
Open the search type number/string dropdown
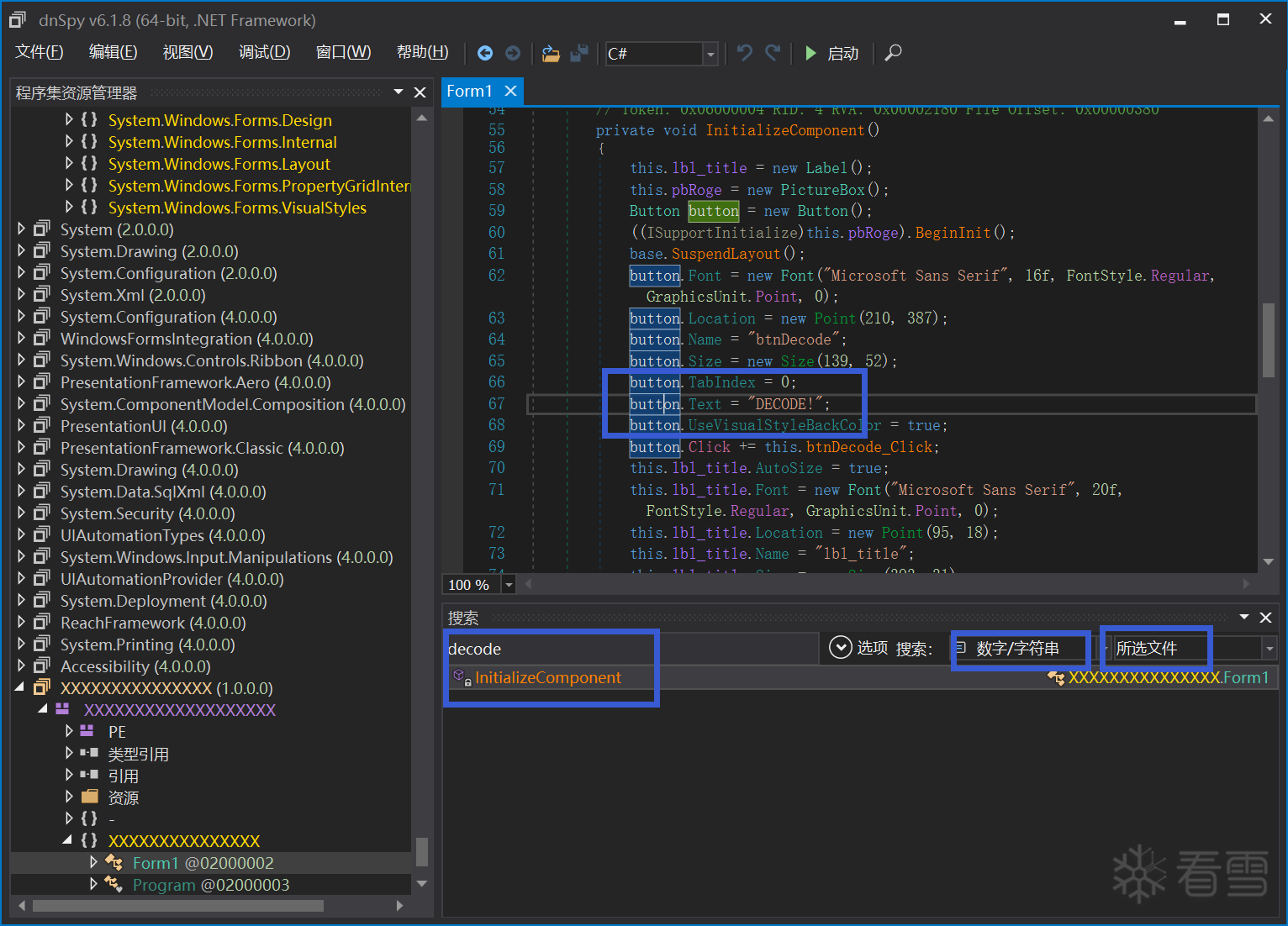point(1021,648)
